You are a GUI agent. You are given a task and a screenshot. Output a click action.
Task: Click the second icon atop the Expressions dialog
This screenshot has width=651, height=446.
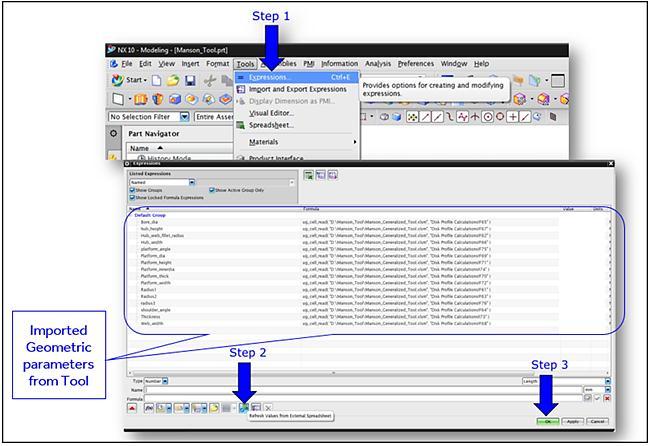point(321,175)
